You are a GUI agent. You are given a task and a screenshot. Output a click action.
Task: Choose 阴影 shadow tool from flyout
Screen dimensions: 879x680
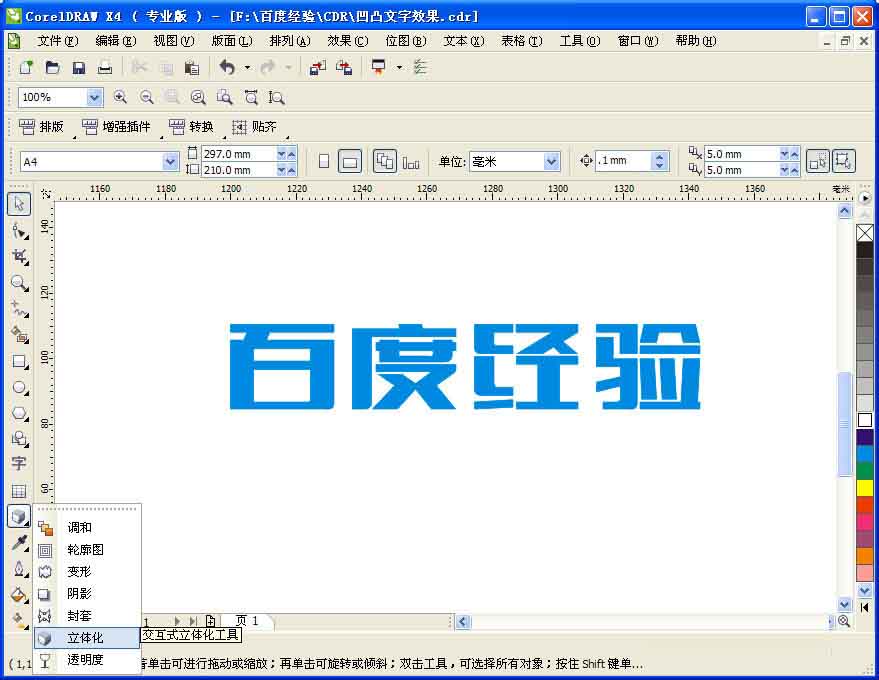[x=87, y=594]
